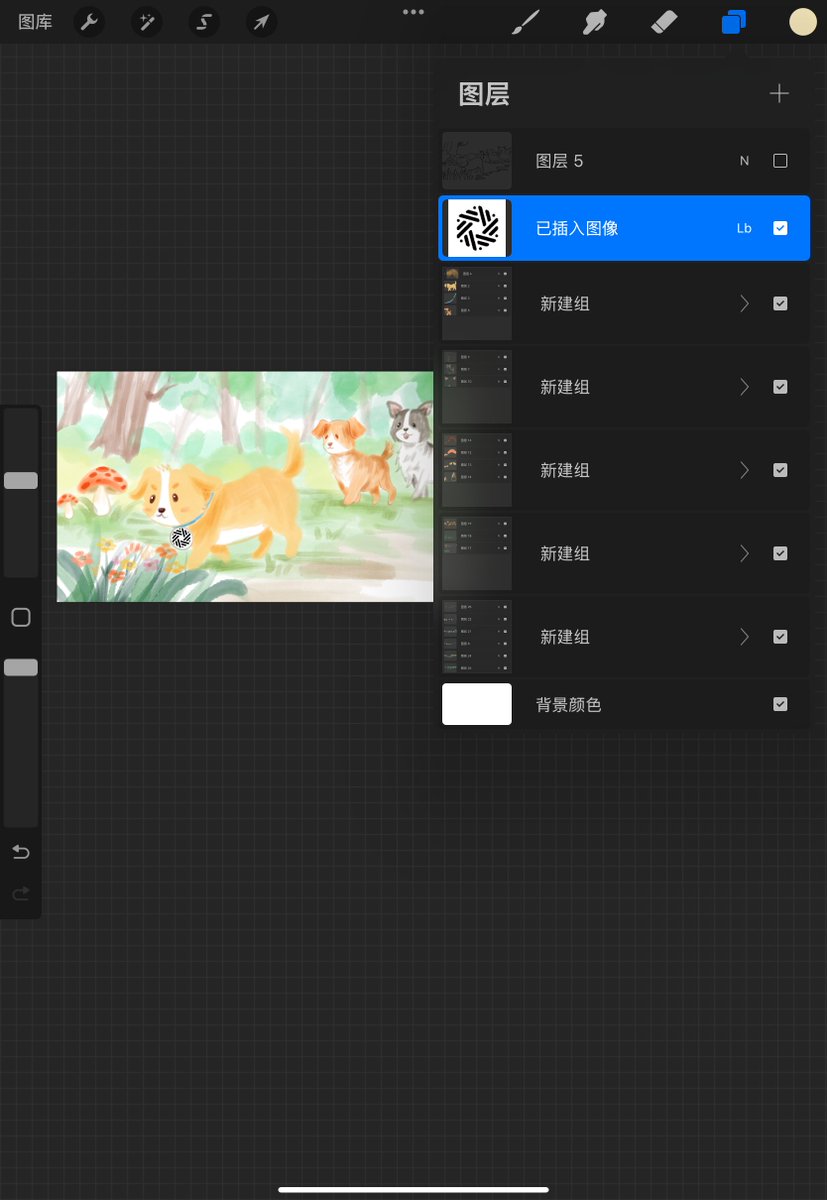Click the lower brush opacity slider handle

[21, 668]
